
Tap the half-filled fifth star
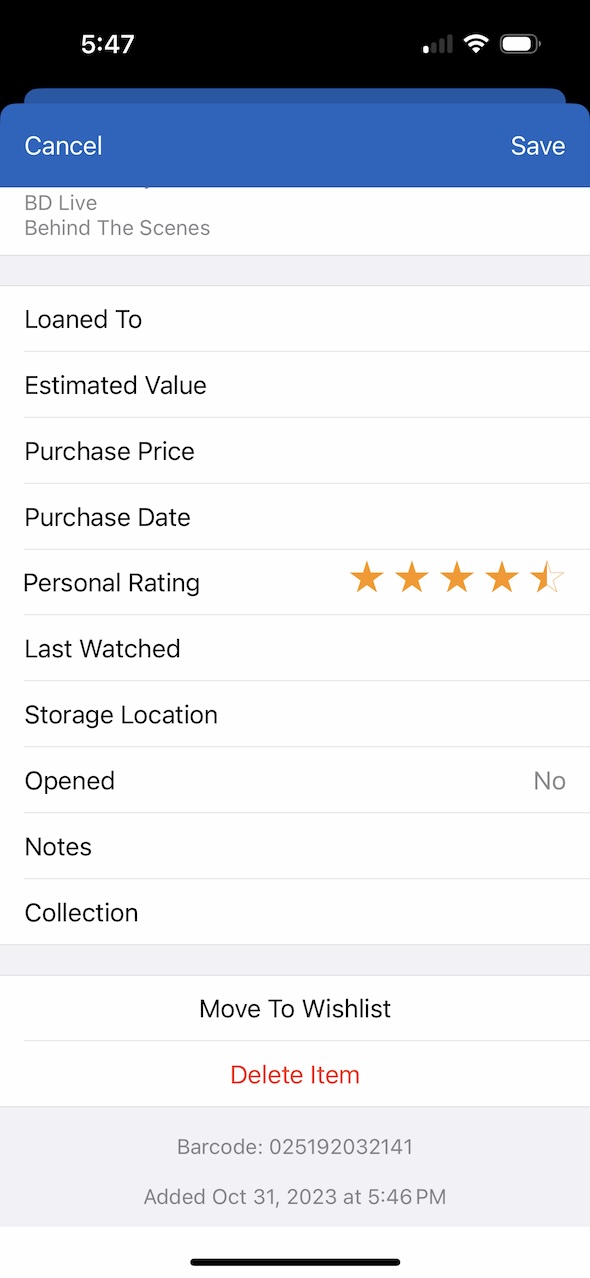[547, 578]
